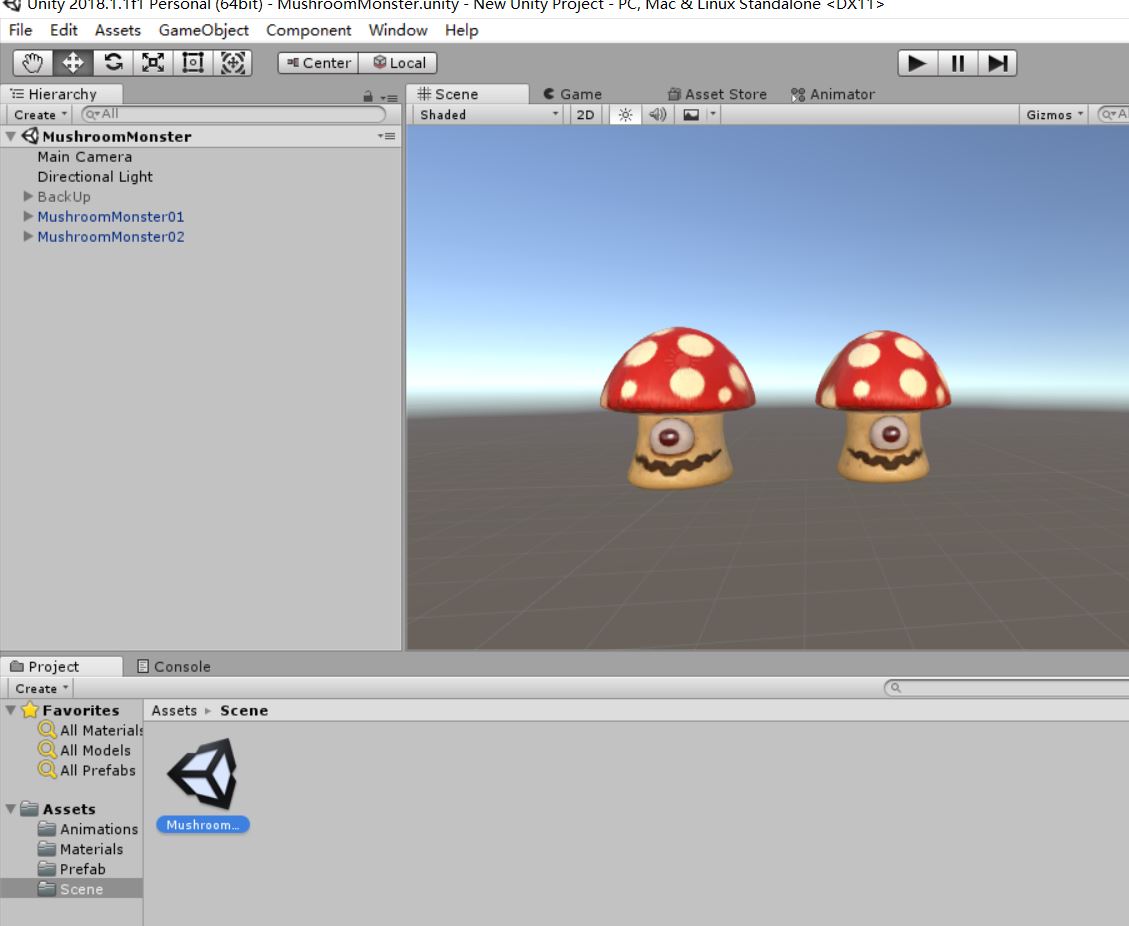The width and height of the screenshot is (1129, 926).
Task: Mute Scene view audio
Action: [656, 114]
